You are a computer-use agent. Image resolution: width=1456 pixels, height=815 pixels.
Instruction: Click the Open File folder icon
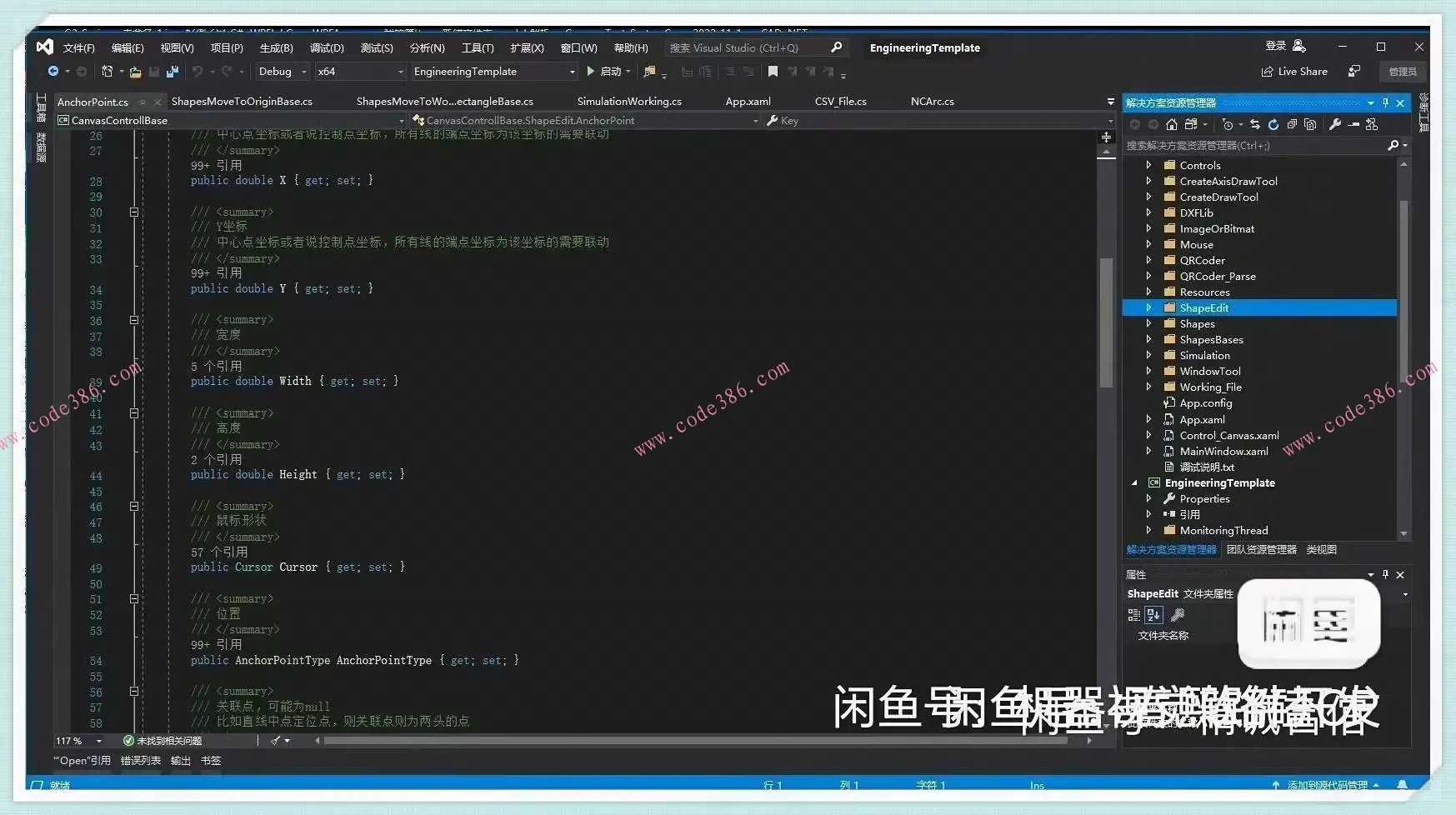tap(135, 72)
